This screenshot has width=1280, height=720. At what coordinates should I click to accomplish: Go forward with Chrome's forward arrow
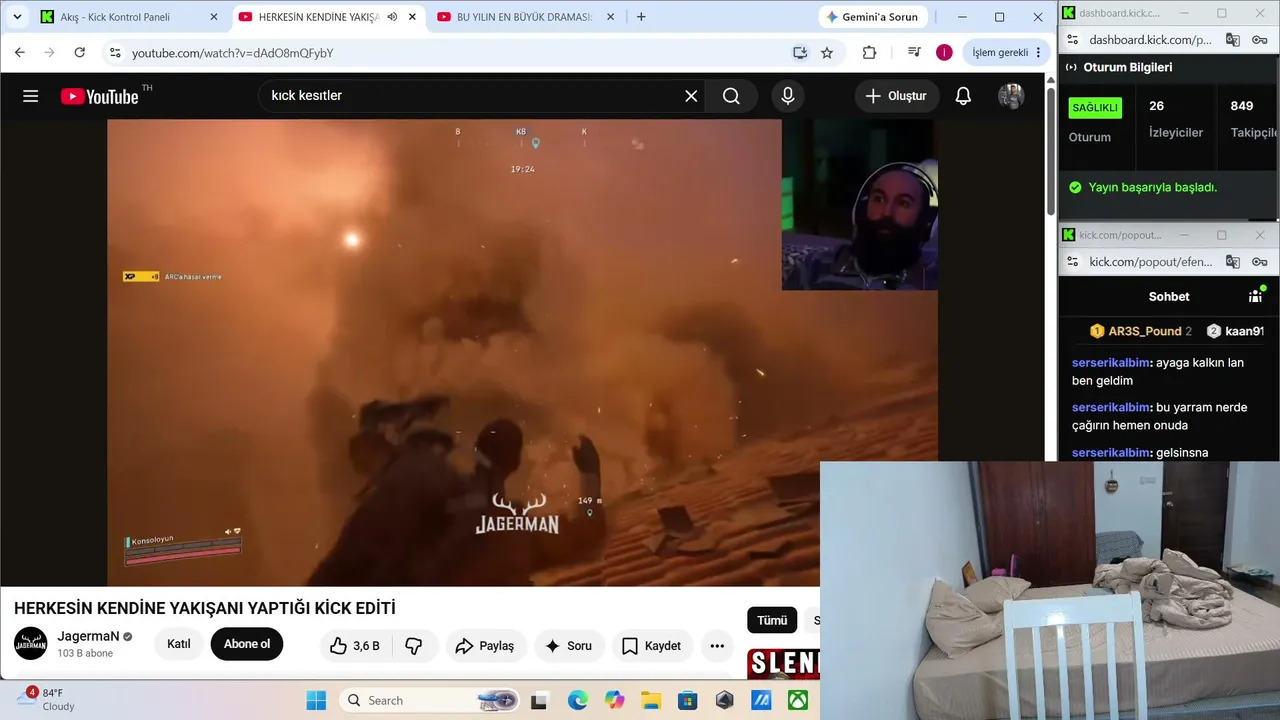coord(50,53)
